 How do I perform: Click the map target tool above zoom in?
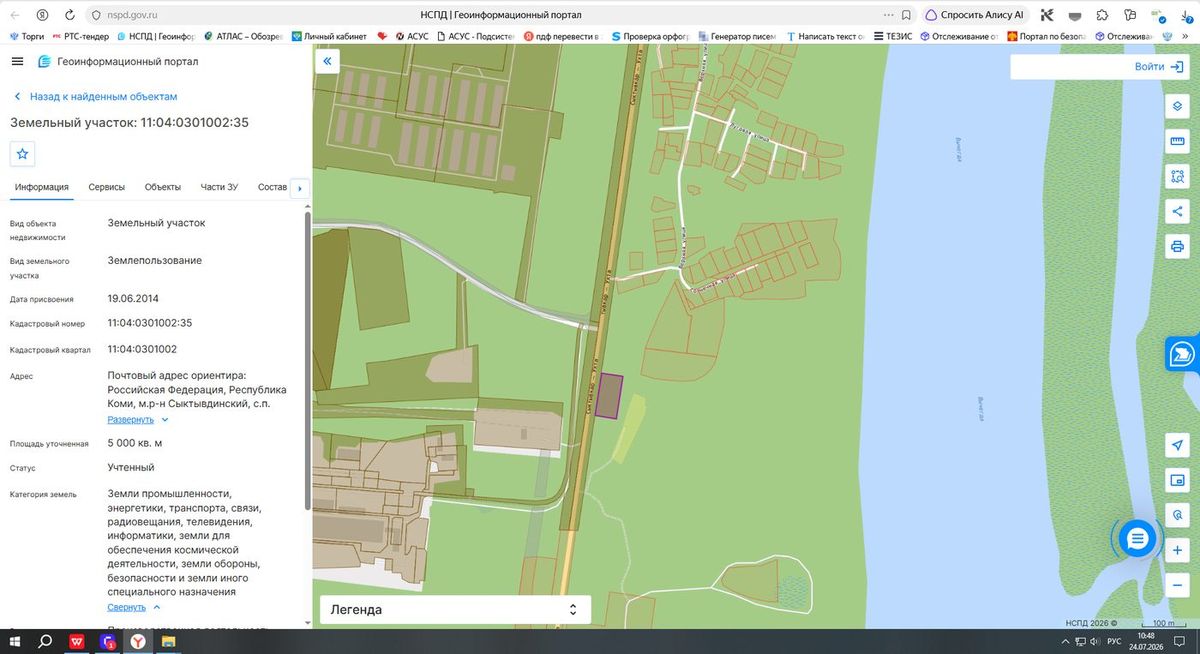pos(1177,515)
